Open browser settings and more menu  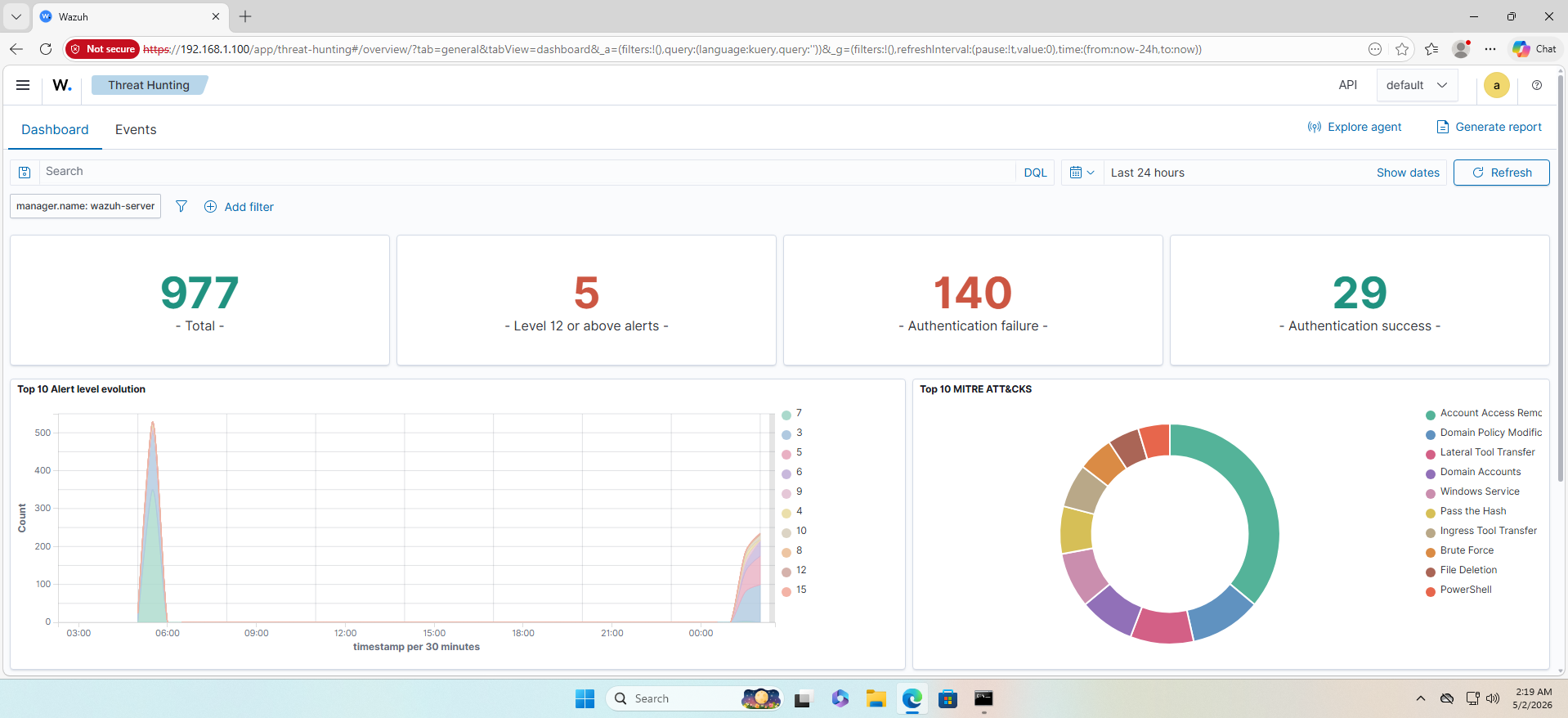click(1490, 49)
